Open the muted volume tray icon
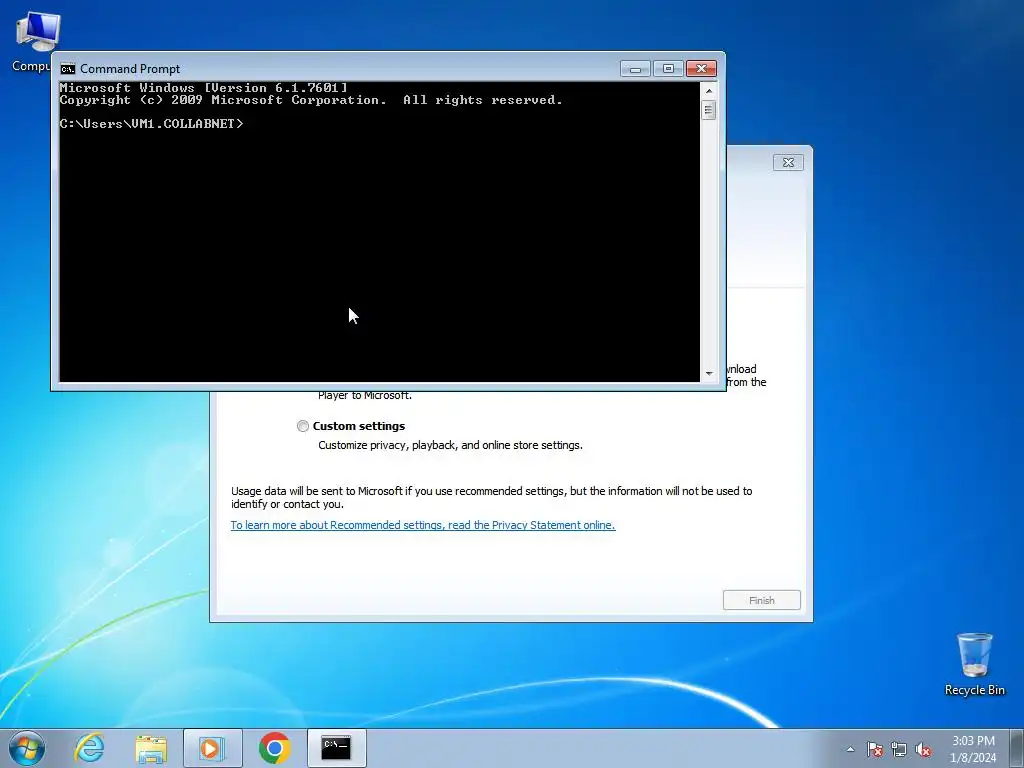This screenshot has height=768, width=1024. [923, 749]
